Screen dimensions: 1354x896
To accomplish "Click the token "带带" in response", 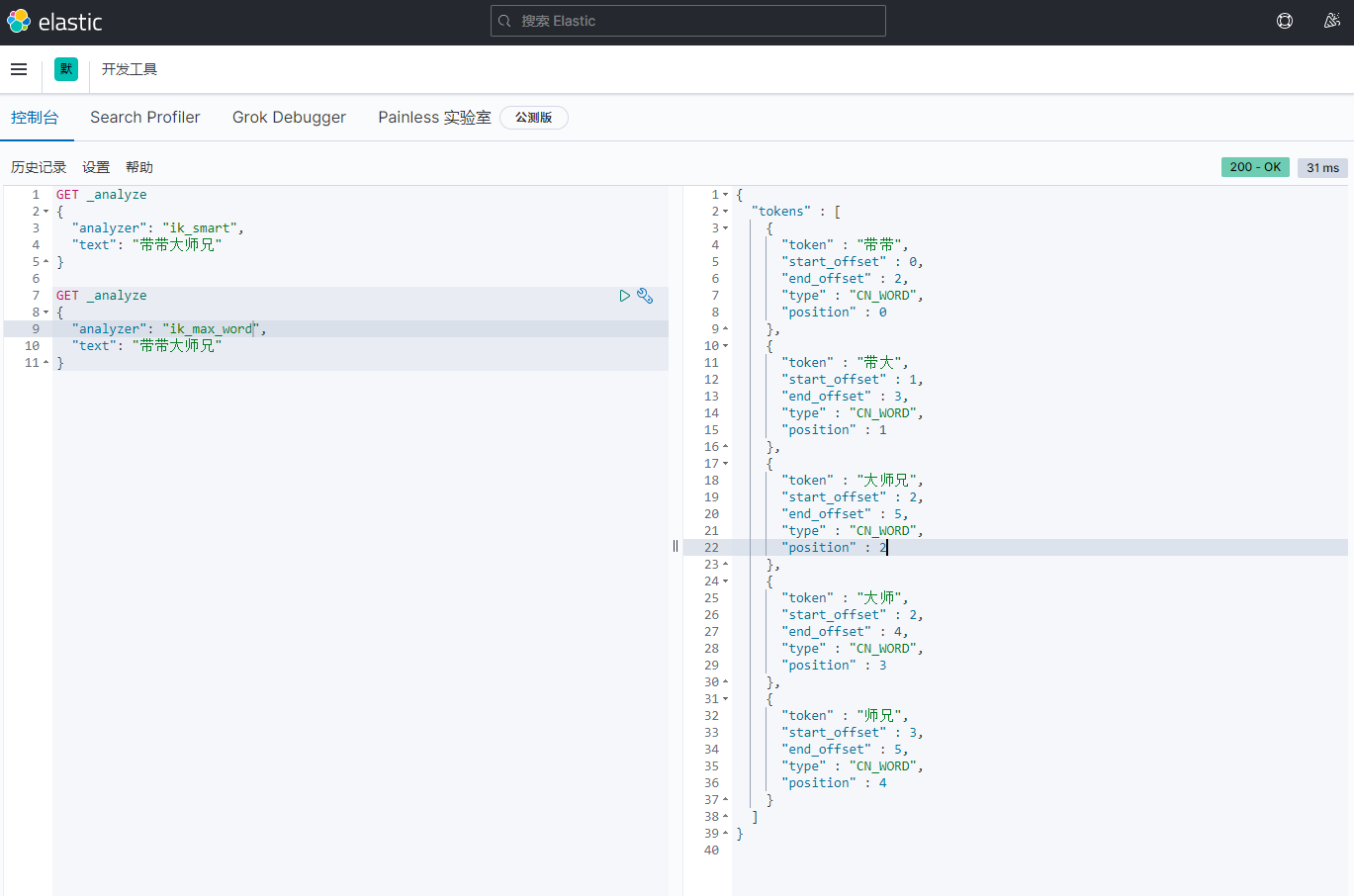I will click(x=878, y=245).
